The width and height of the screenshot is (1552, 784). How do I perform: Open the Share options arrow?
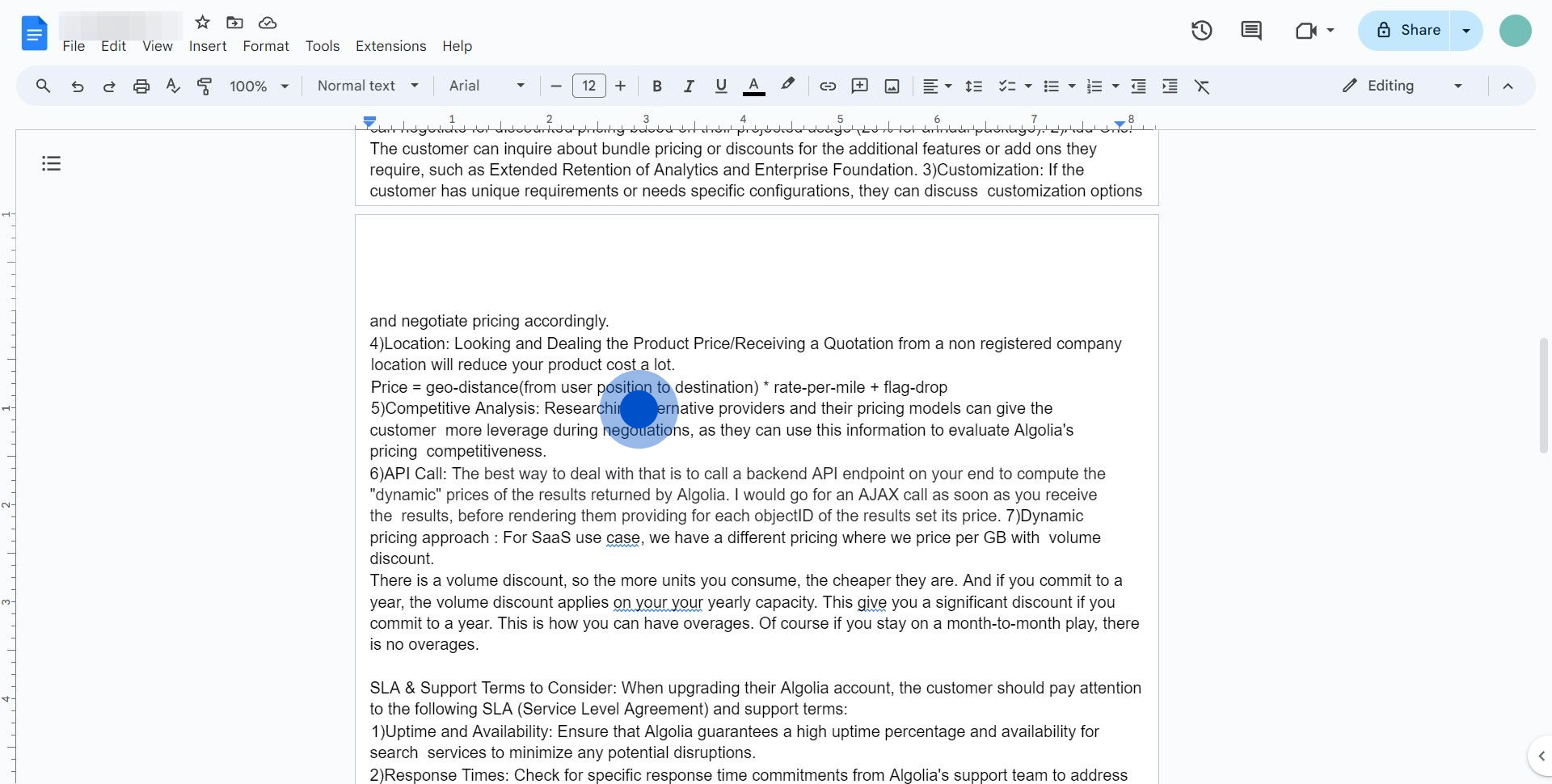(x=1466, y=31)
